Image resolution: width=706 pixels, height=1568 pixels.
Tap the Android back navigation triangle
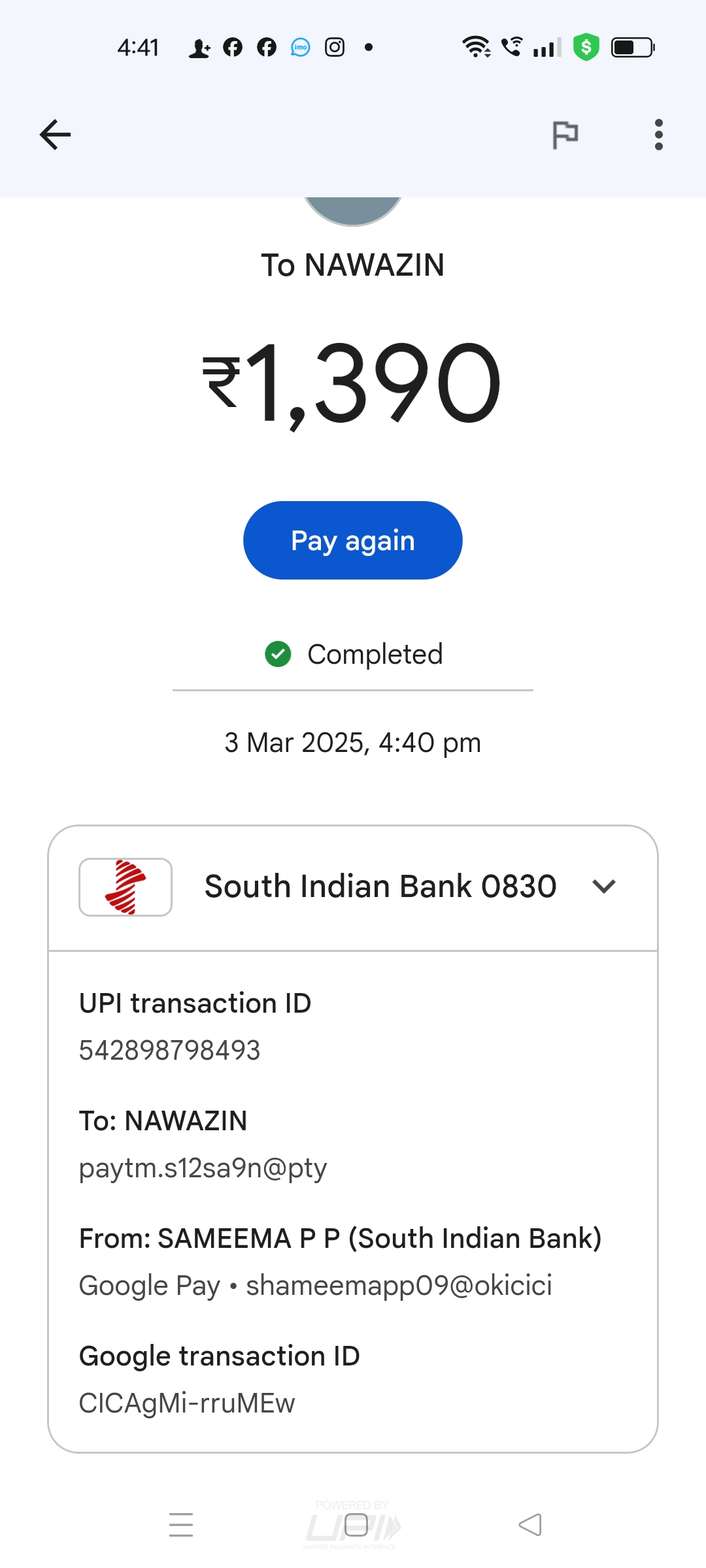530,1525
